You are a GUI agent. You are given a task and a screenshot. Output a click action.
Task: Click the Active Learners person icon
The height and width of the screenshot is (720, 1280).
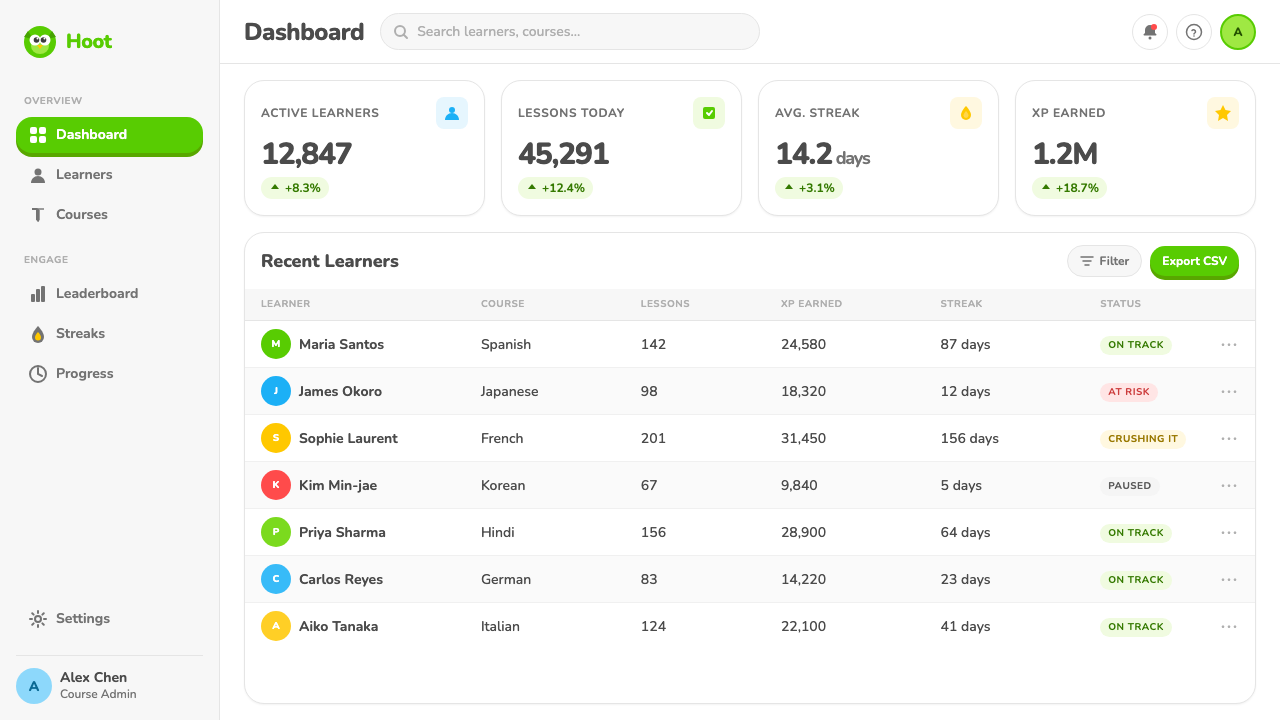pyautogui.click(x=452, y=113)
